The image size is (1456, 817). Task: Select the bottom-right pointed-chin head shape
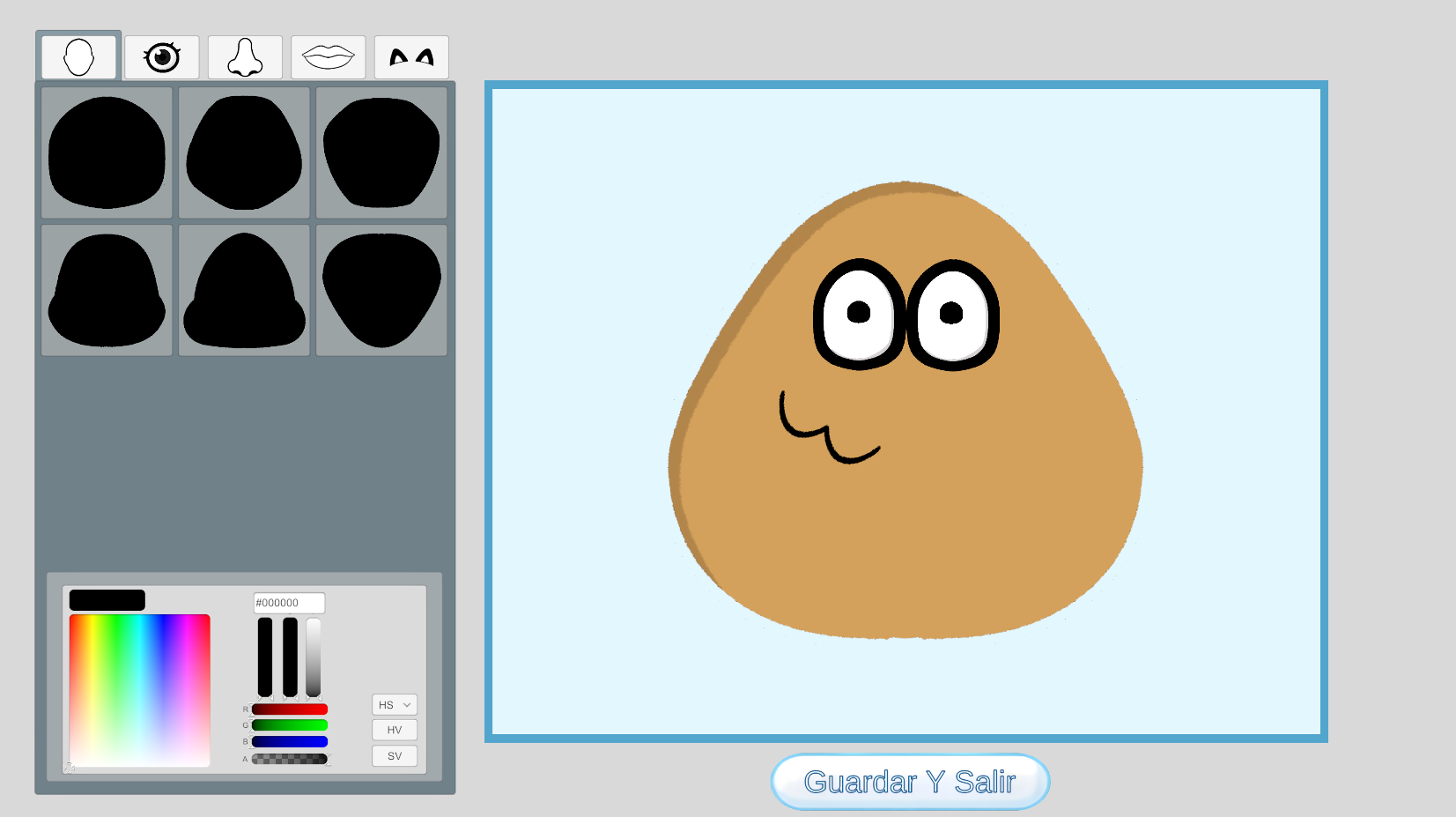coord(381,290)
